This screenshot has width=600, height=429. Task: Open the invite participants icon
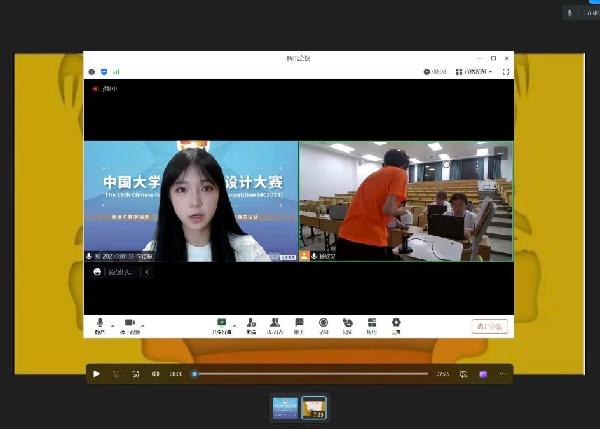tap(251, 323)
